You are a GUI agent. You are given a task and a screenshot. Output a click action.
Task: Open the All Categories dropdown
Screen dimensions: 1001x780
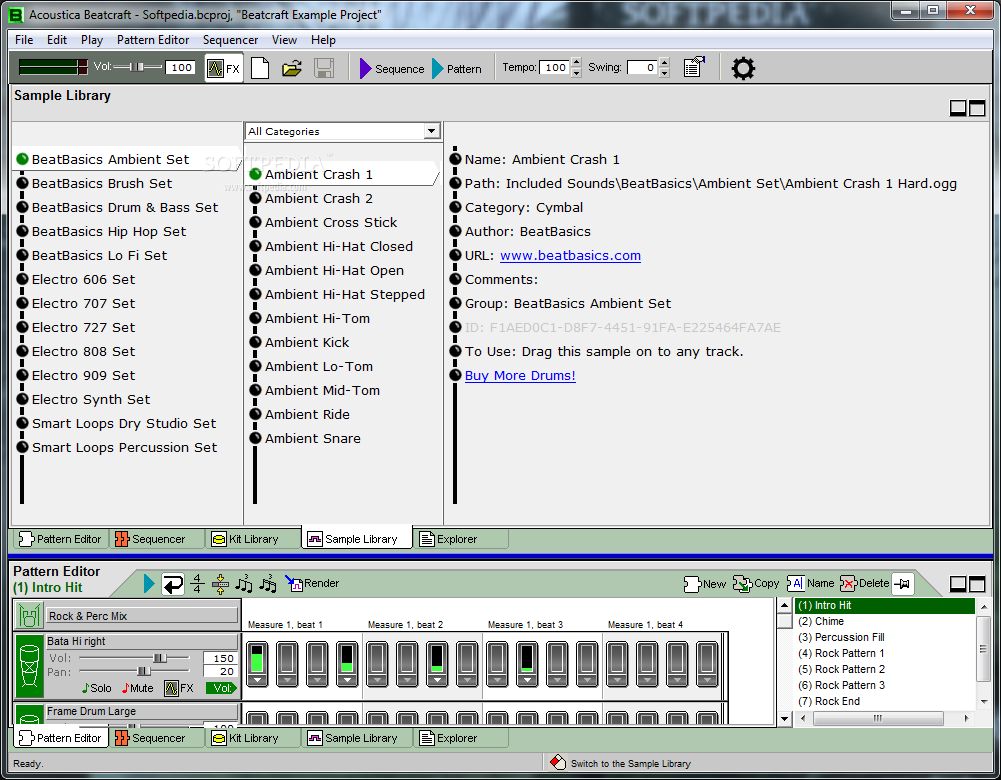coord(432,131)
